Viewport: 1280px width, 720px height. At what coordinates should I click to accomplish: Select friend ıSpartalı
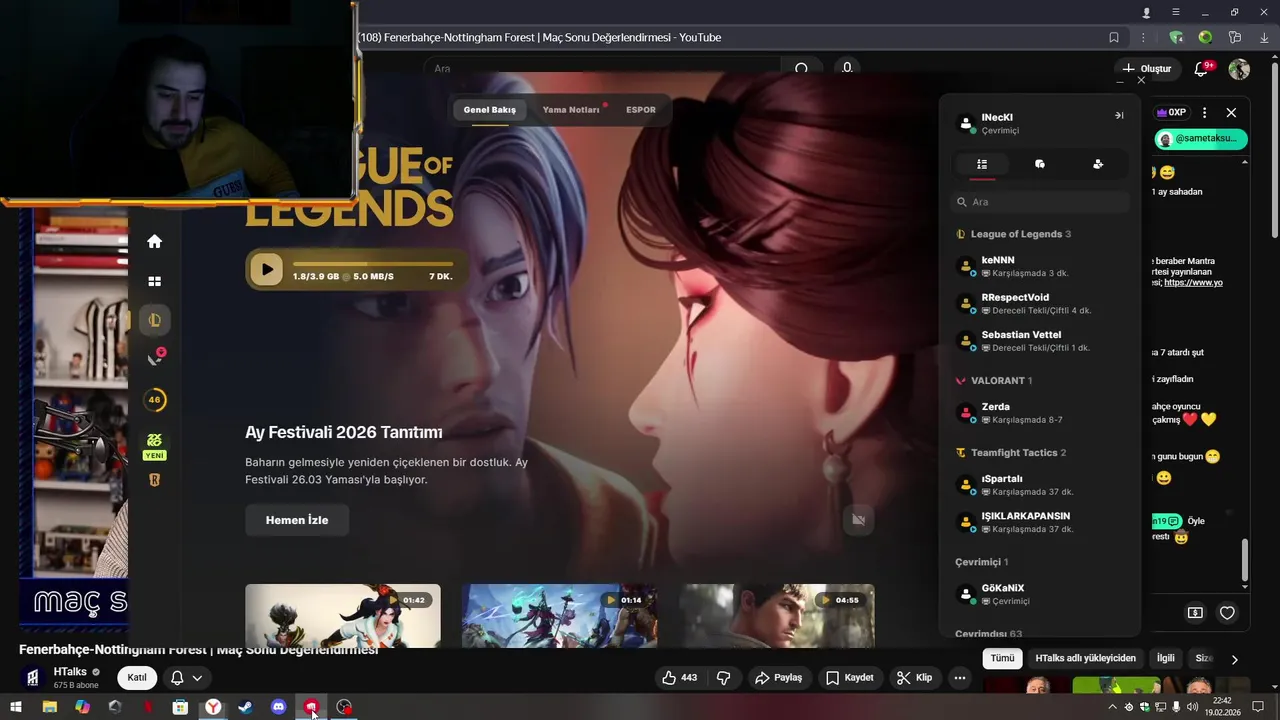pyautogui.click(x=1040, y=485)
